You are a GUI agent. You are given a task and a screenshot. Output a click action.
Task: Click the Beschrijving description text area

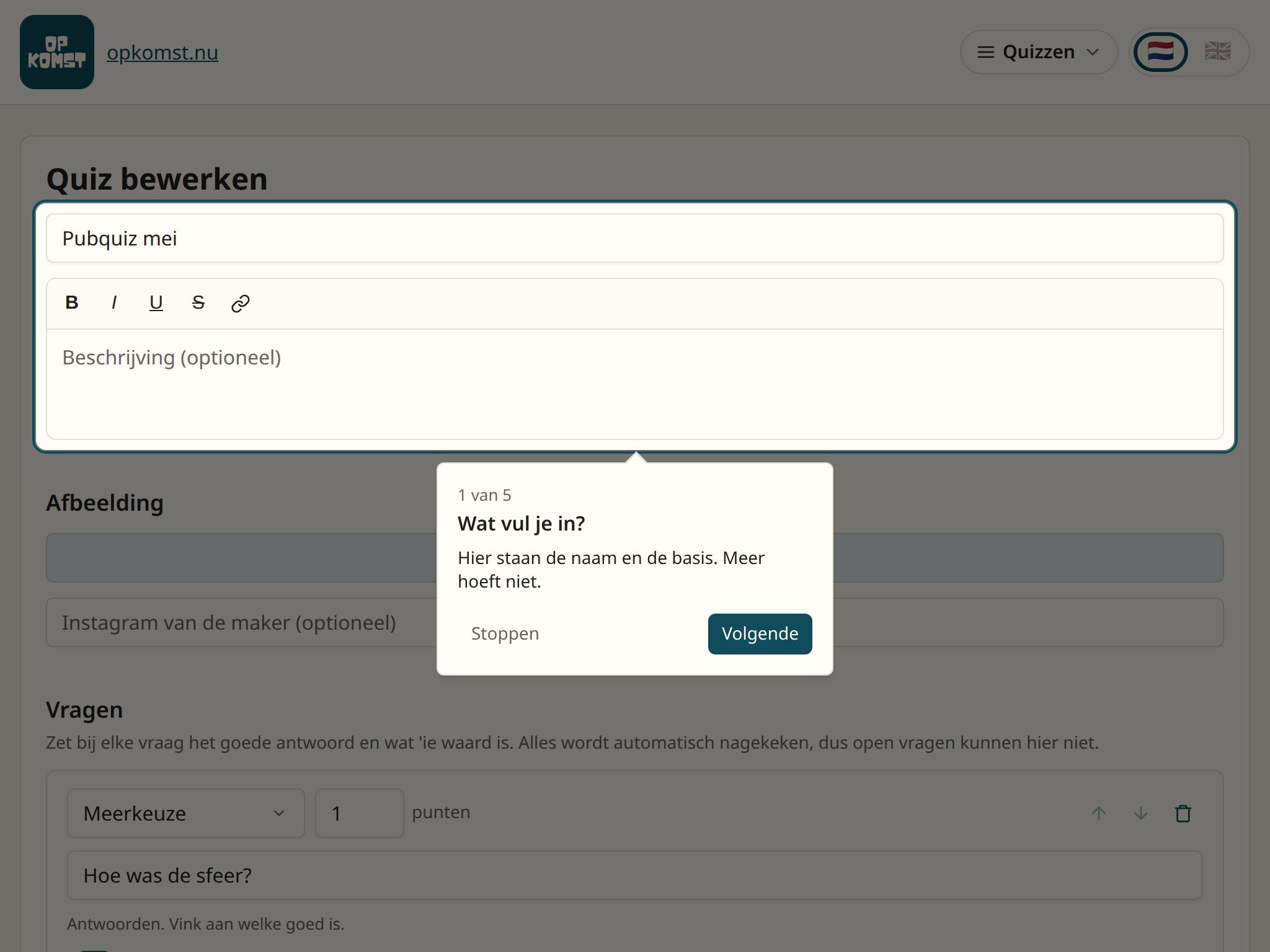point(635,384)
